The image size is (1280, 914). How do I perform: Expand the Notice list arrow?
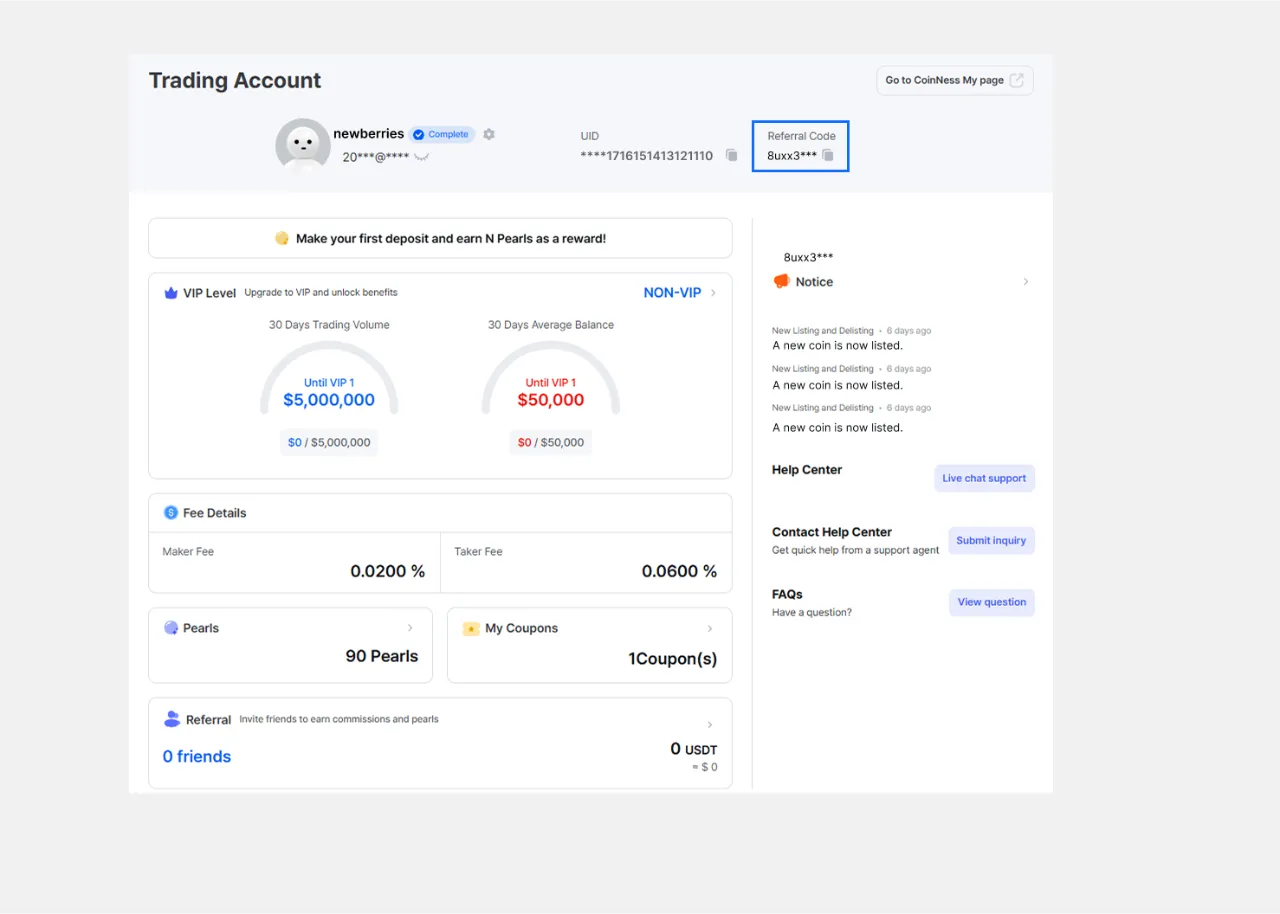(x=1025, y=282)
